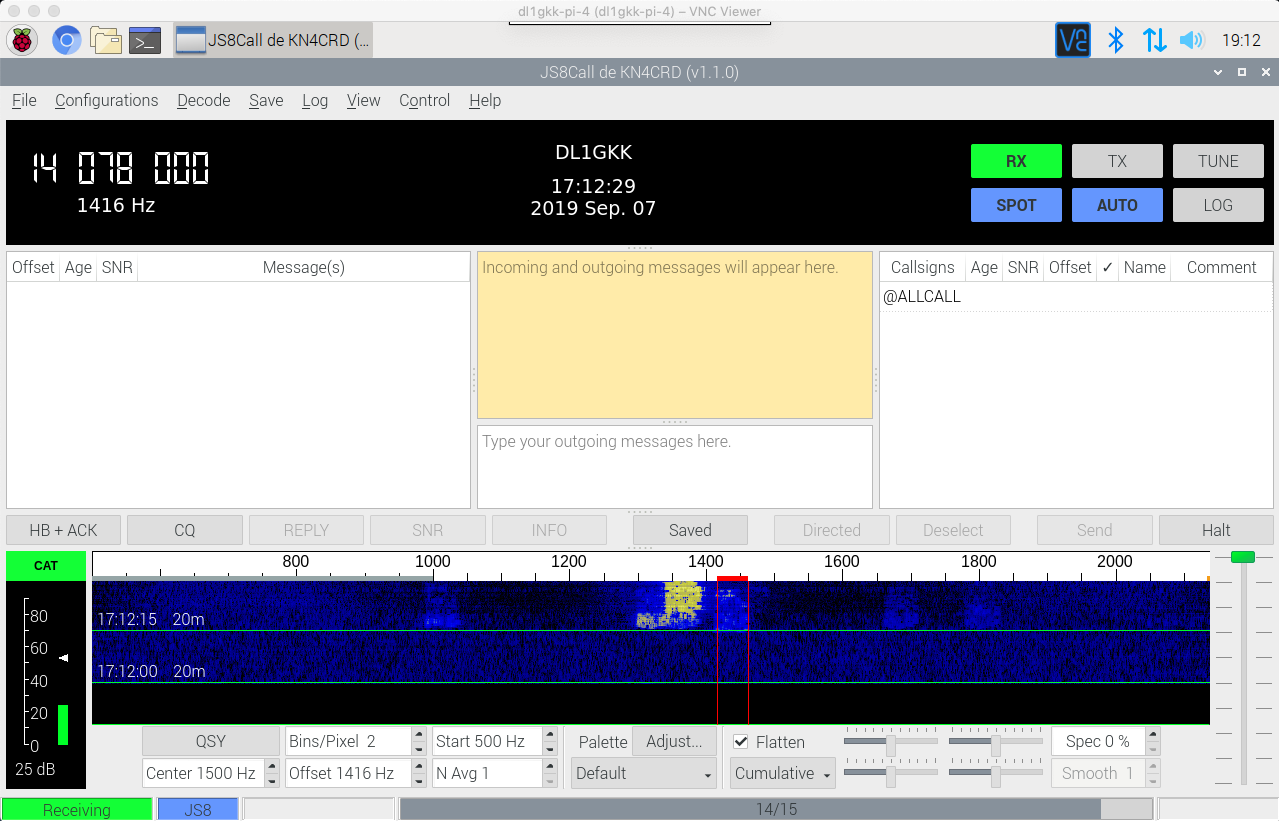Click the Halt button

point(1216,530)
